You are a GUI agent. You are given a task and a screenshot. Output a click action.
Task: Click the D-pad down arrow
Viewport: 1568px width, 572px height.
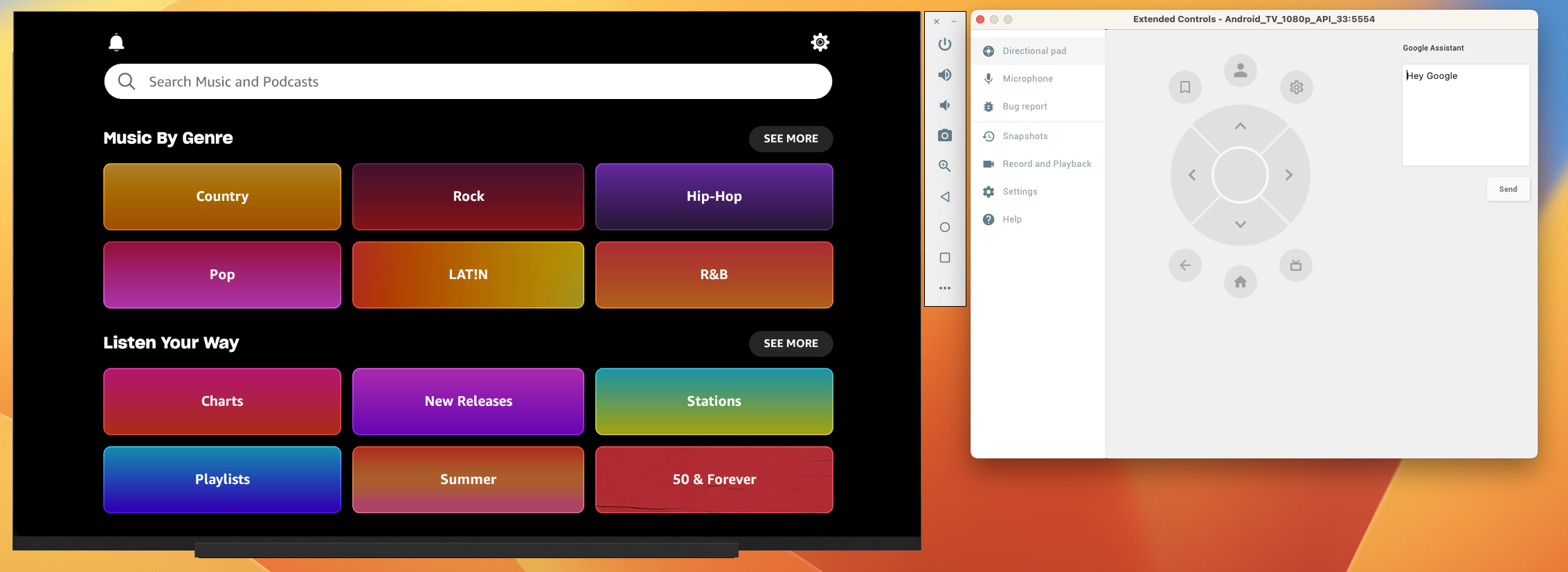coord(1241,224)
